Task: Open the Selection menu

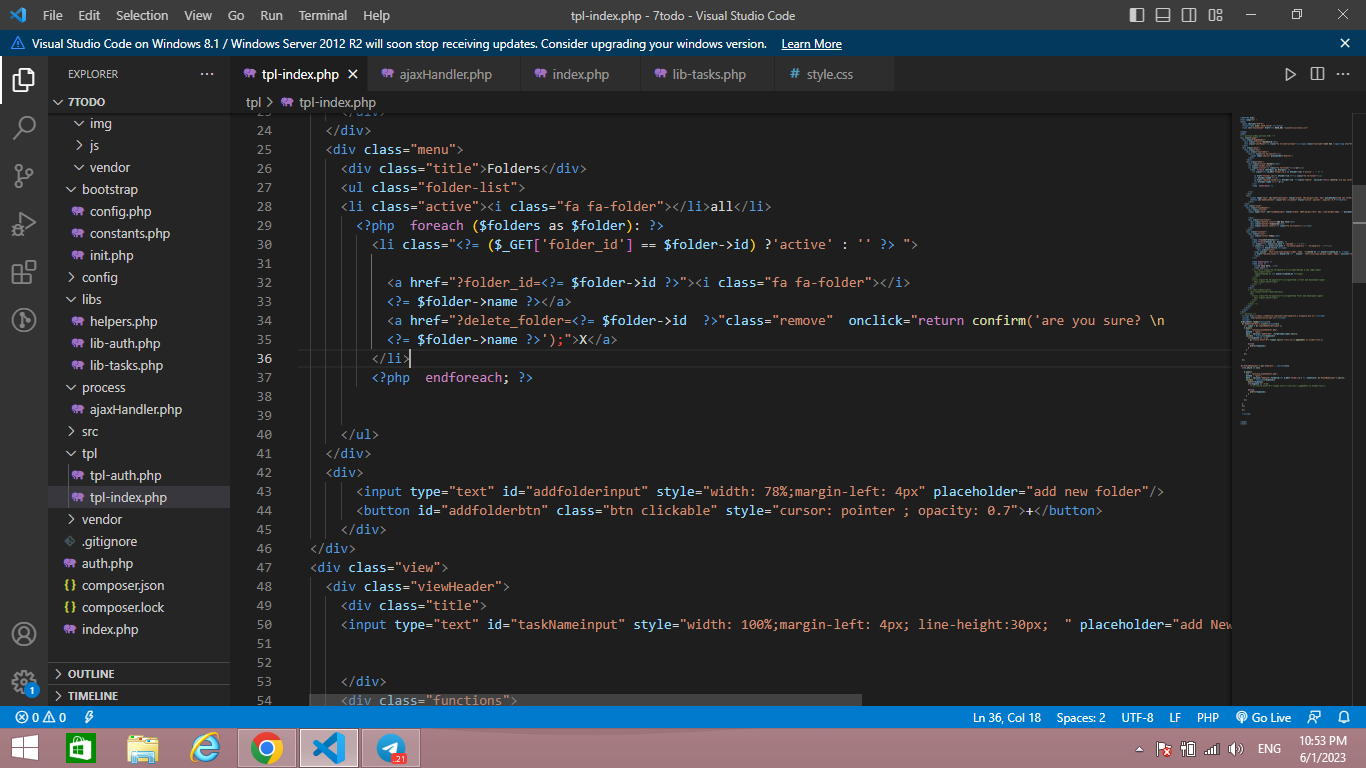Action: 142,15
